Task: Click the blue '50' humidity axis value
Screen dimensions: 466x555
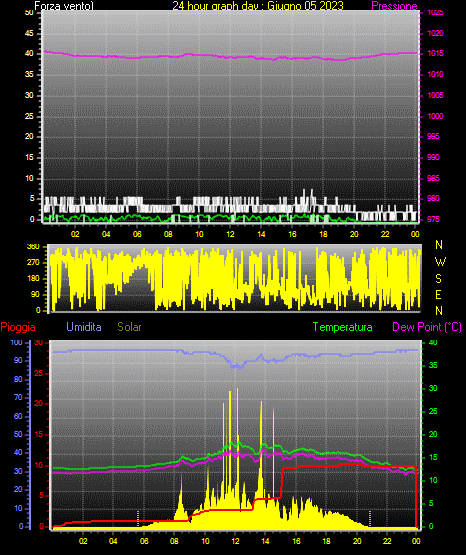Action: 18,435
